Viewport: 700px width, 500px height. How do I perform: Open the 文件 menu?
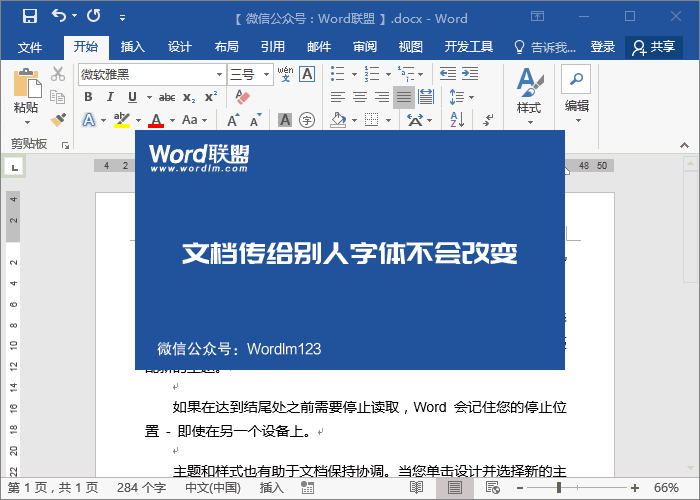(29, 47)
